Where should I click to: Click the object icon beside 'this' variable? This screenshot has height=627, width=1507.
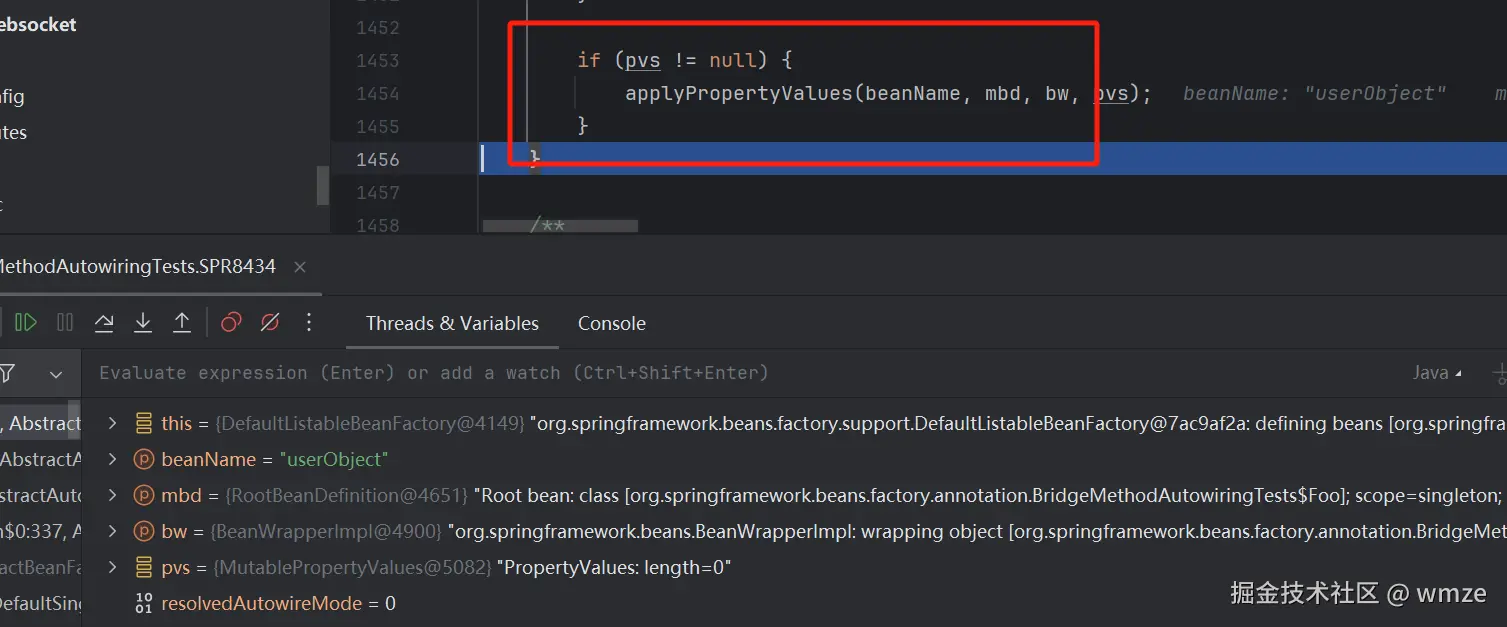pyautogui.click(x=143, y=423)
